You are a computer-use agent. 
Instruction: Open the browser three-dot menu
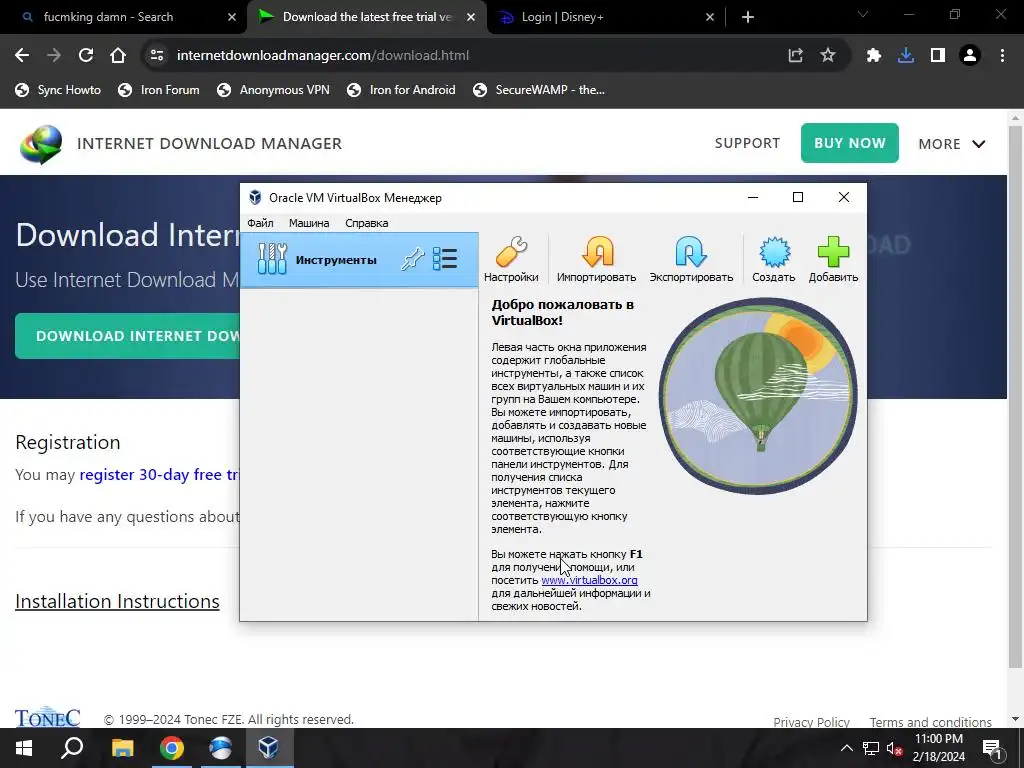(x=1002, y=56)
